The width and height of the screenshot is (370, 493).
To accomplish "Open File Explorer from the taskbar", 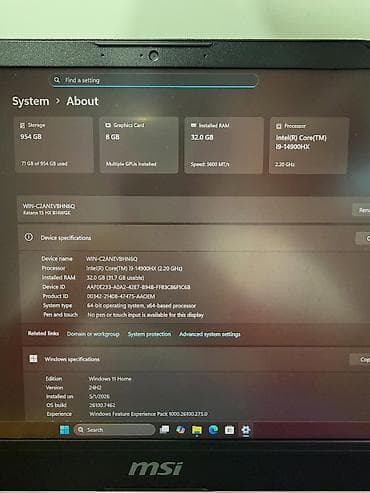I will (197, 430).
